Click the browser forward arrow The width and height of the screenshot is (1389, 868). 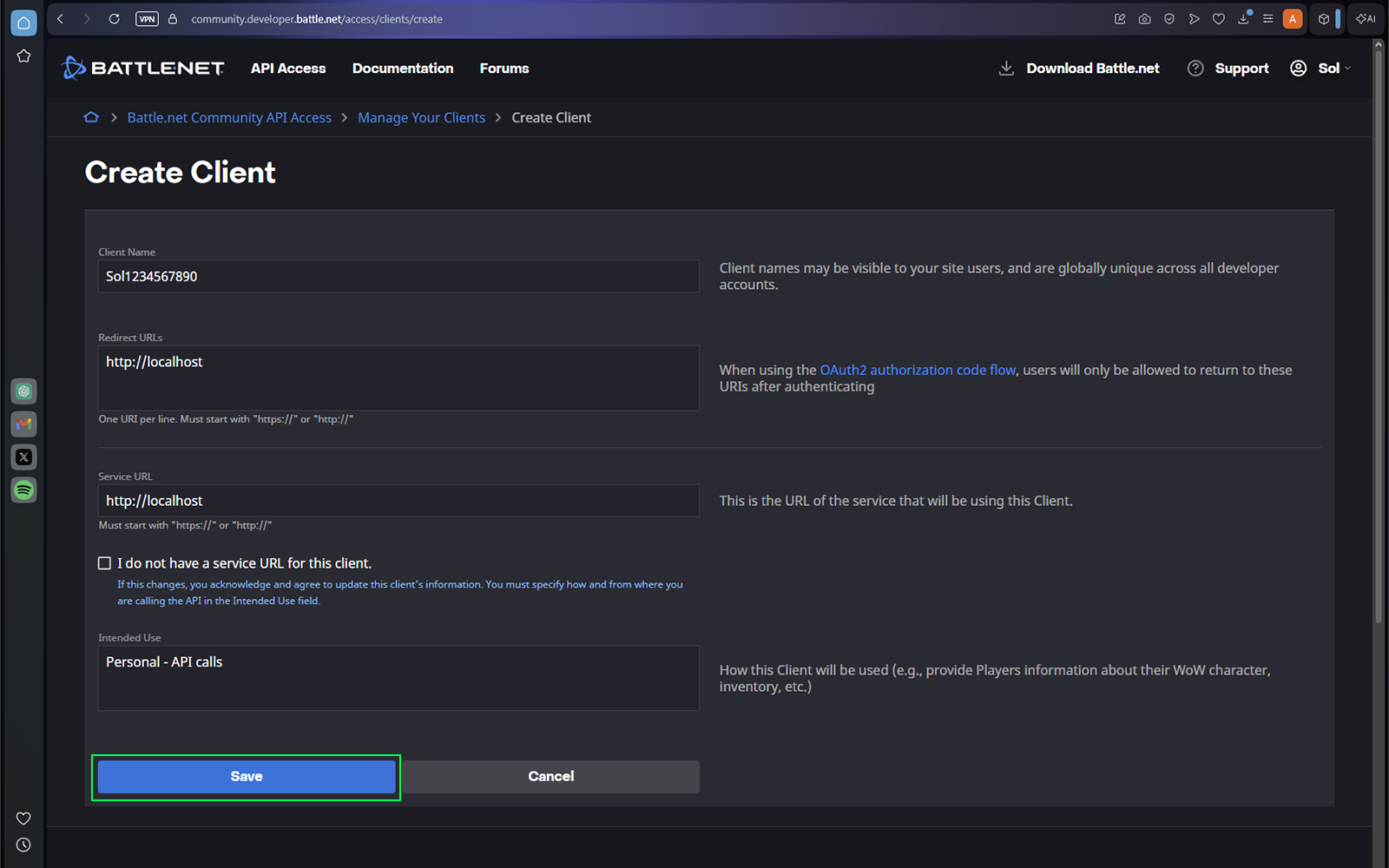coord(87,19)
